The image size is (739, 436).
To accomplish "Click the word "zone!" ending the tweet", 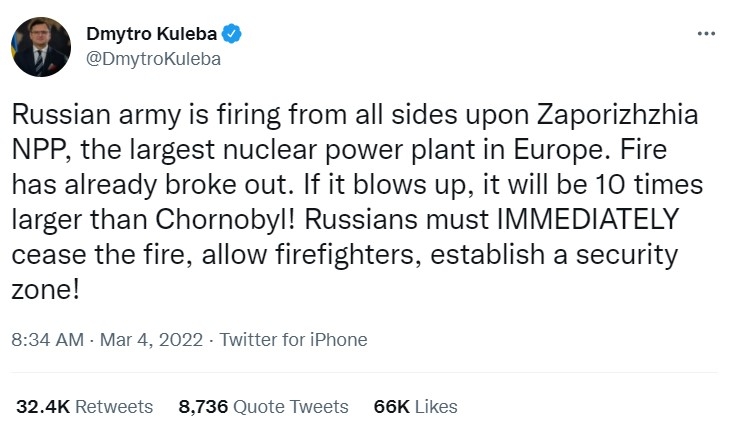I will click(x=46, y=289).
